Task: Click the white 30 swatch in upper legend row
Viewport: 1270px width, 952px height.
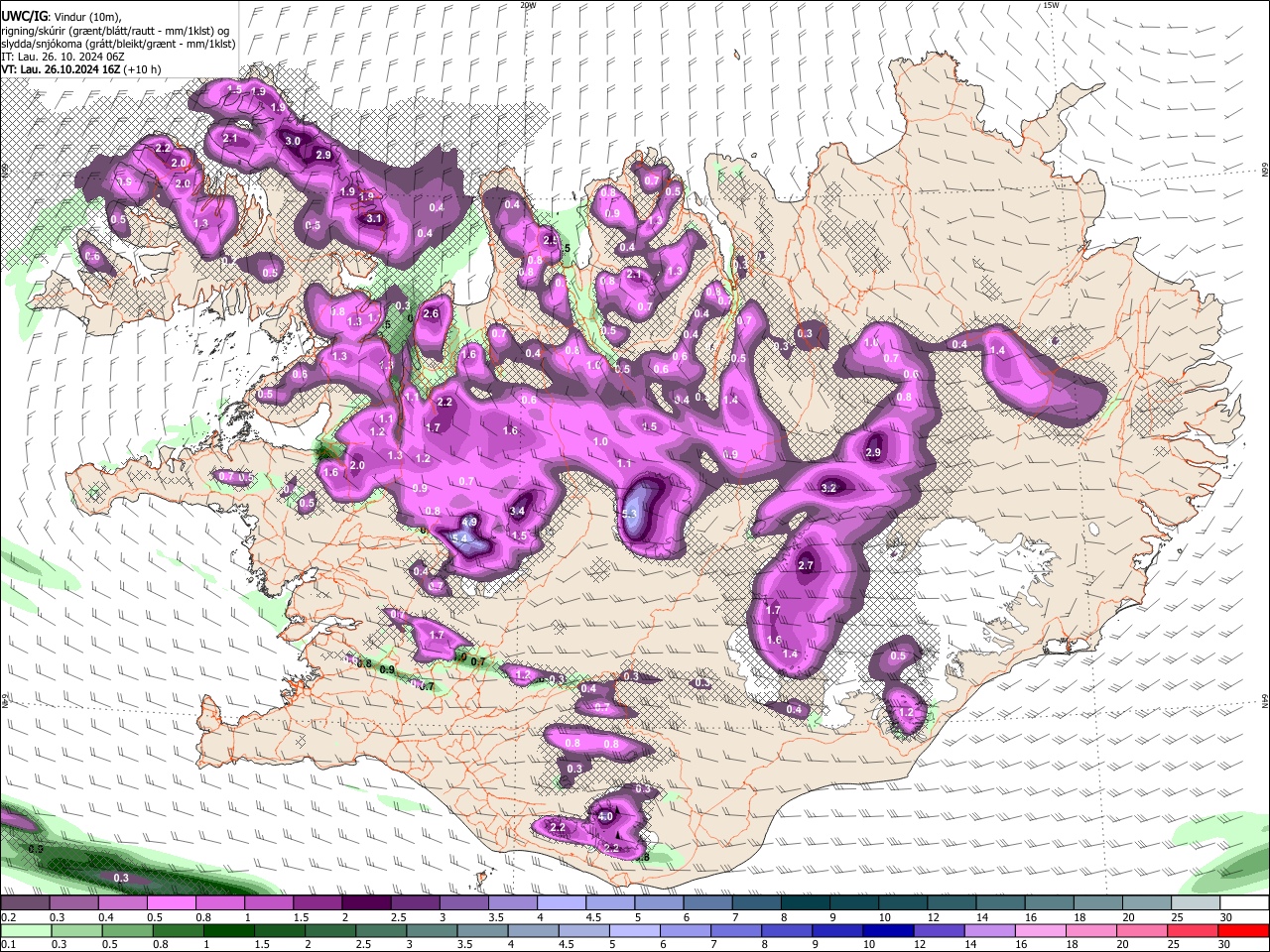Action: pos(1244,903)
